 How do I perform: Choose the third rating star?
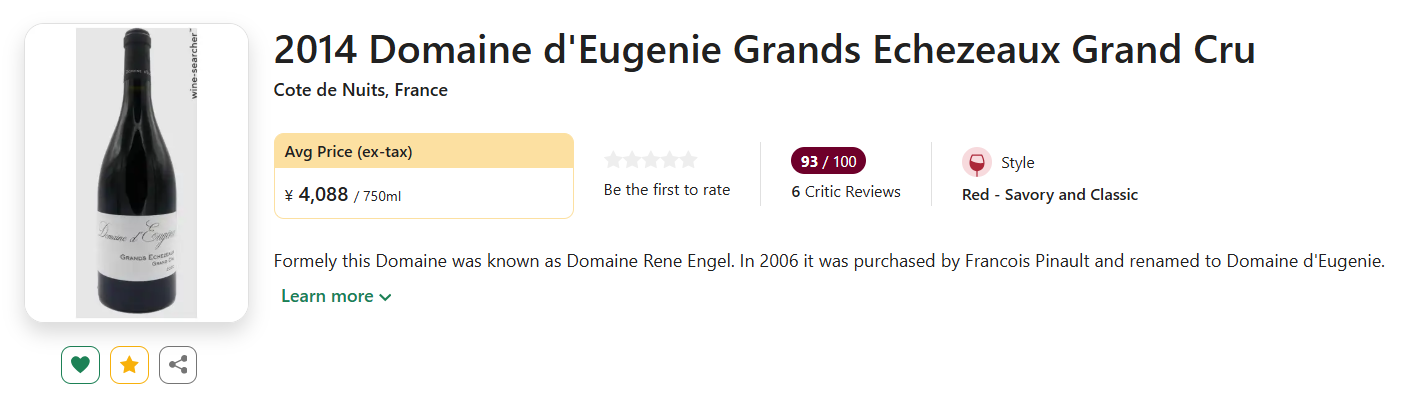[651, 160]
